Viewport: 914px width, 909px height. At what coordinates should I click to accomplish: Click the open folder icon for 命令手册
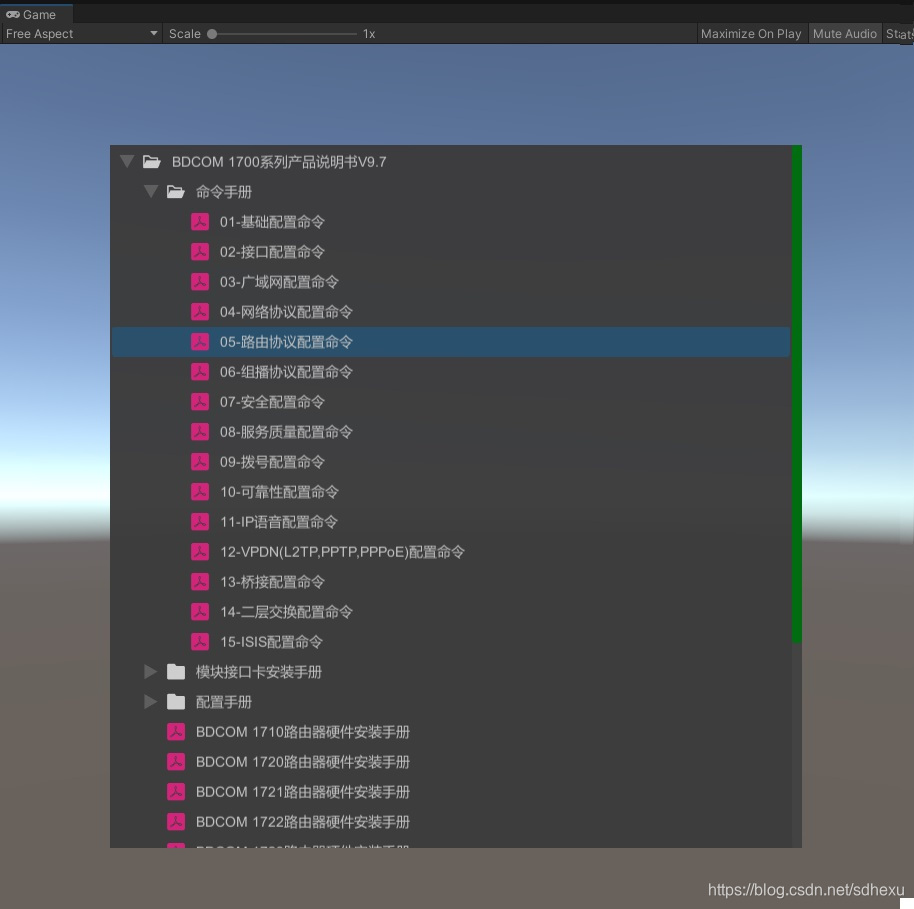coord(175,192)
